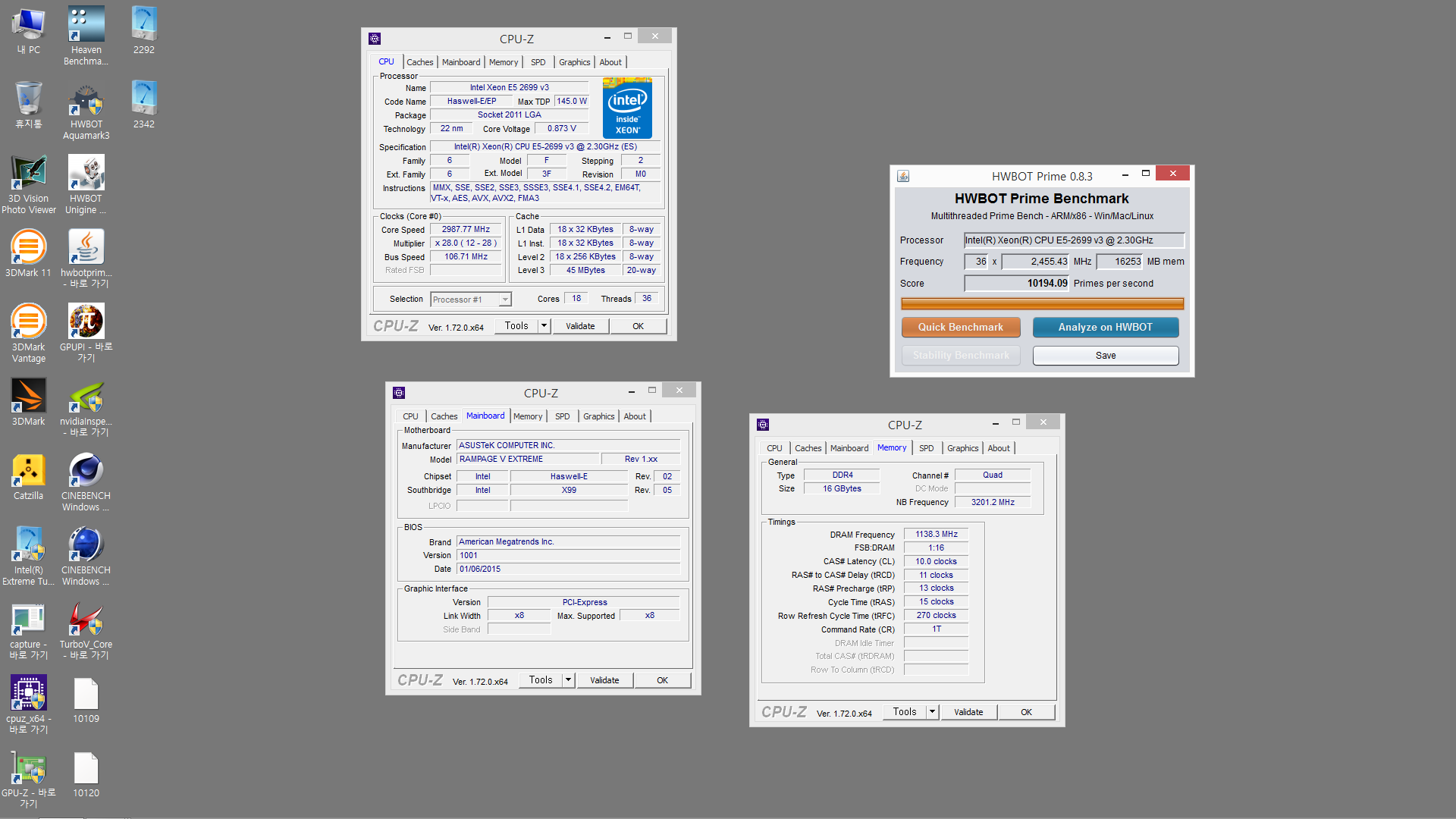
Task: Open capture shortcut icon
Action: [28, 630]
